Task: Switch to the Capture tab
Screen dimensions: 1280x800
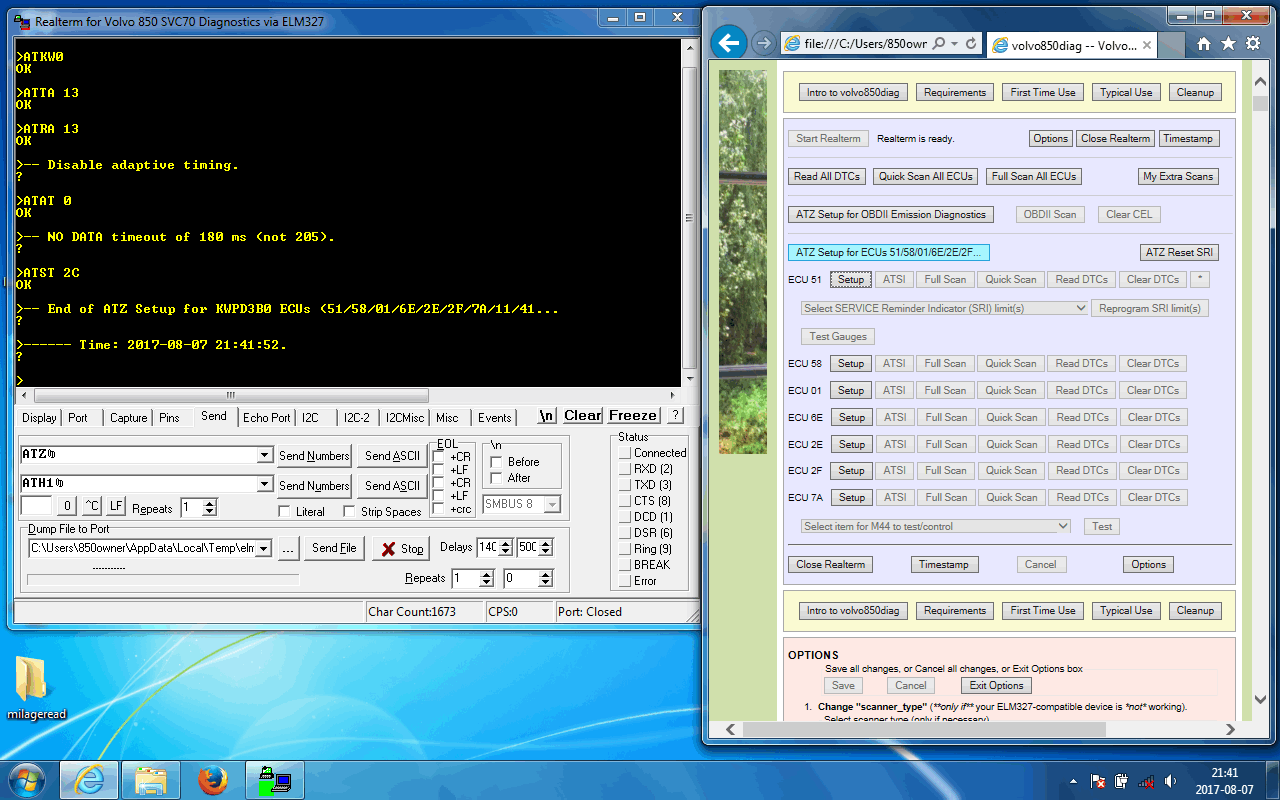Action: (128, 417)
